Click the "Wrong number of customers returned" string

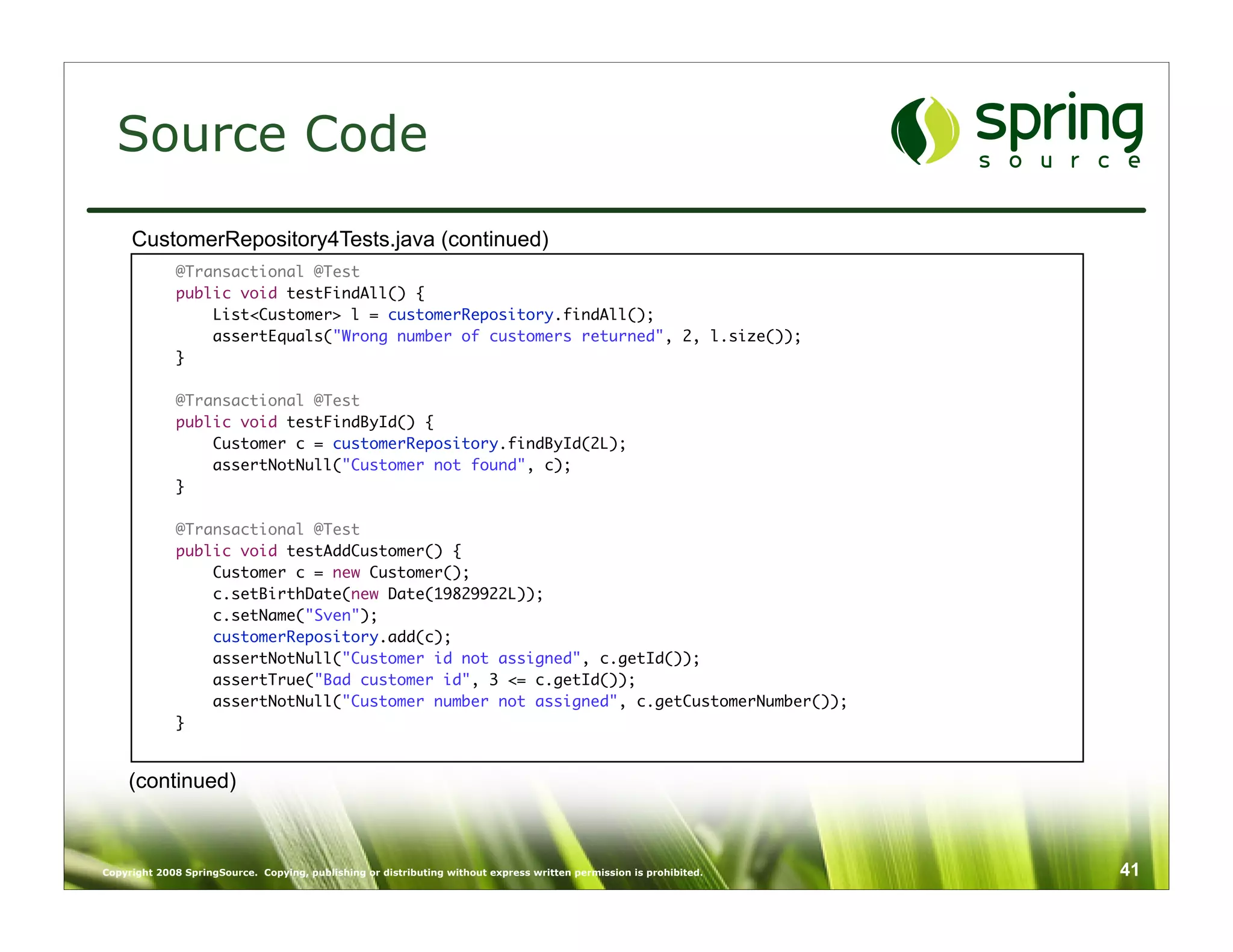498,336
